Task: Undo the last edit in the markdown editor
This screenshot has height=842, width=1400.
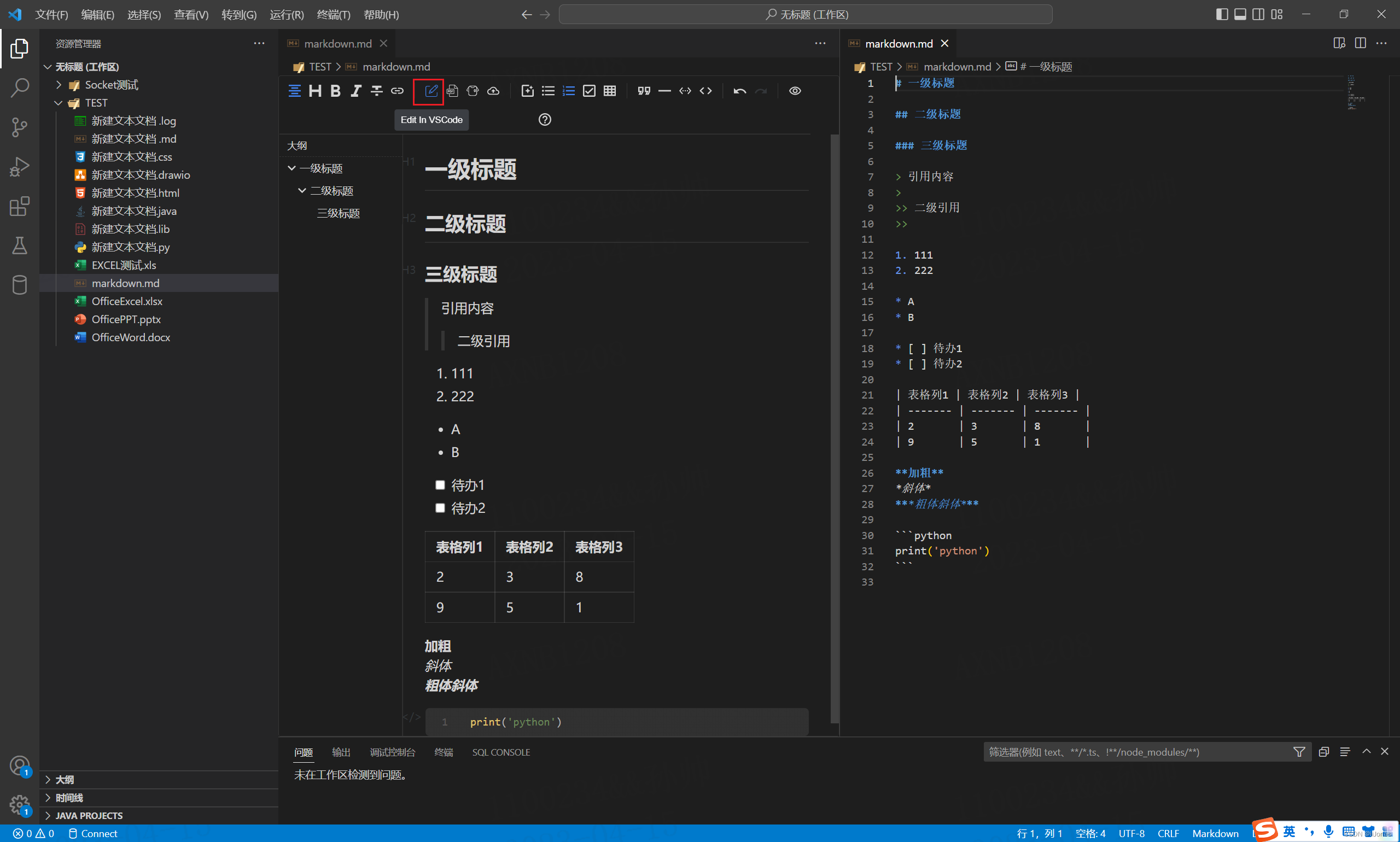Action: 739,91
